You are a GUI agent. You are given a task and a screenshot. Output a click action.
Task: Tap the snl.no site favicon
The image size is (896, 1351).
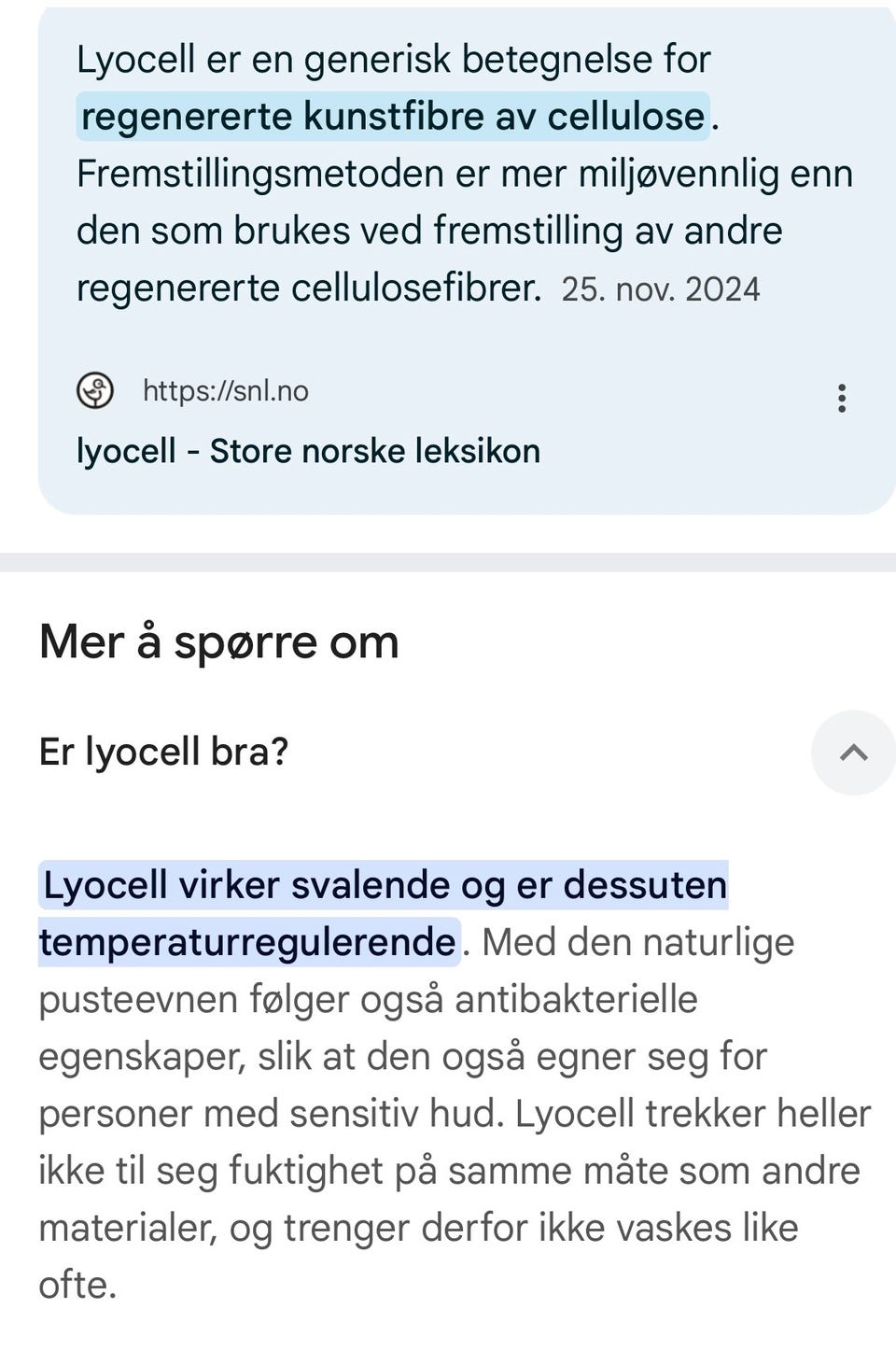point(94,390)
